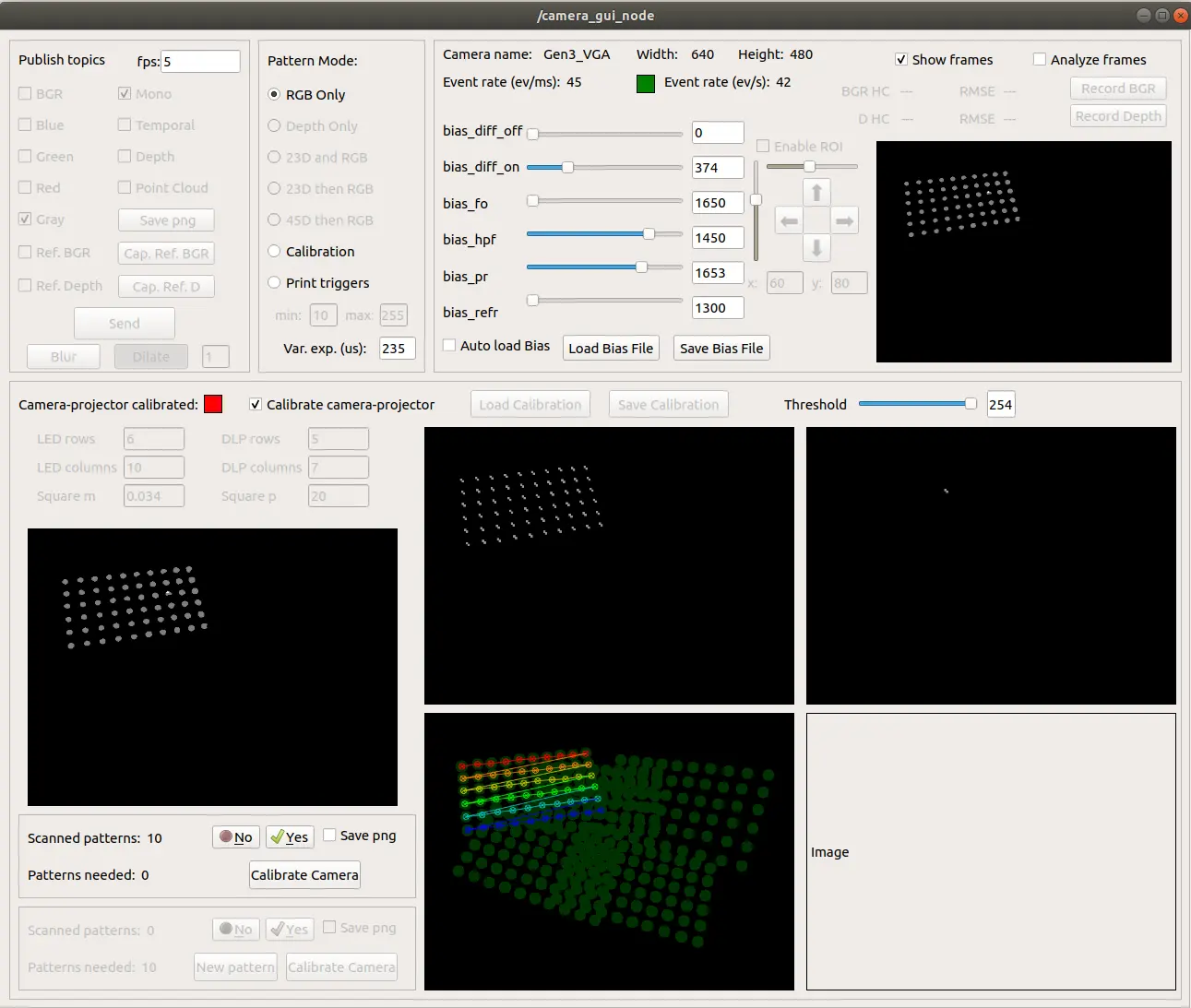Click the bias_hpf value field 1450
The image size is (1191, 1008).
pyautogui.click(x=718, y=238)
